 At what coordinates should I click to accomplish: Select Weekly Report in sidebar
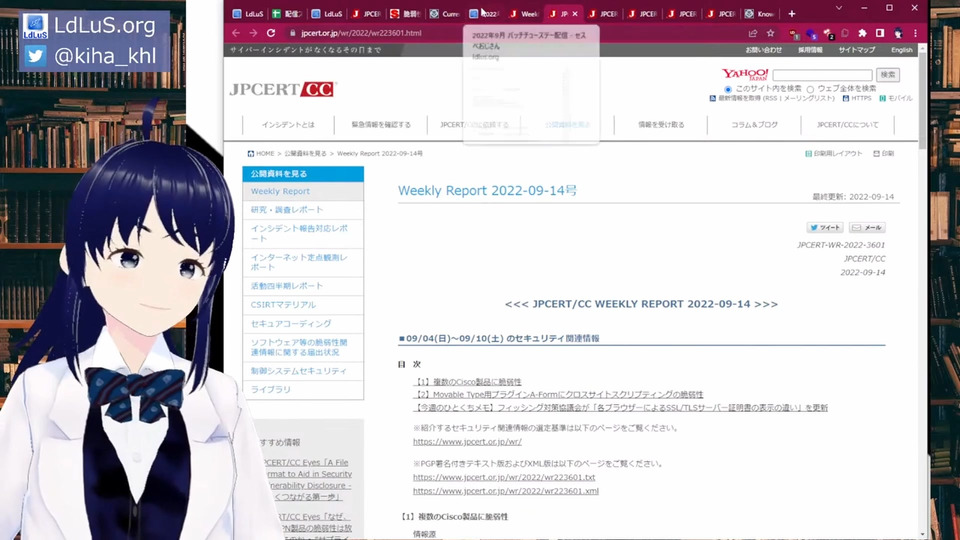pyautogui.click(x=303, y=192)
